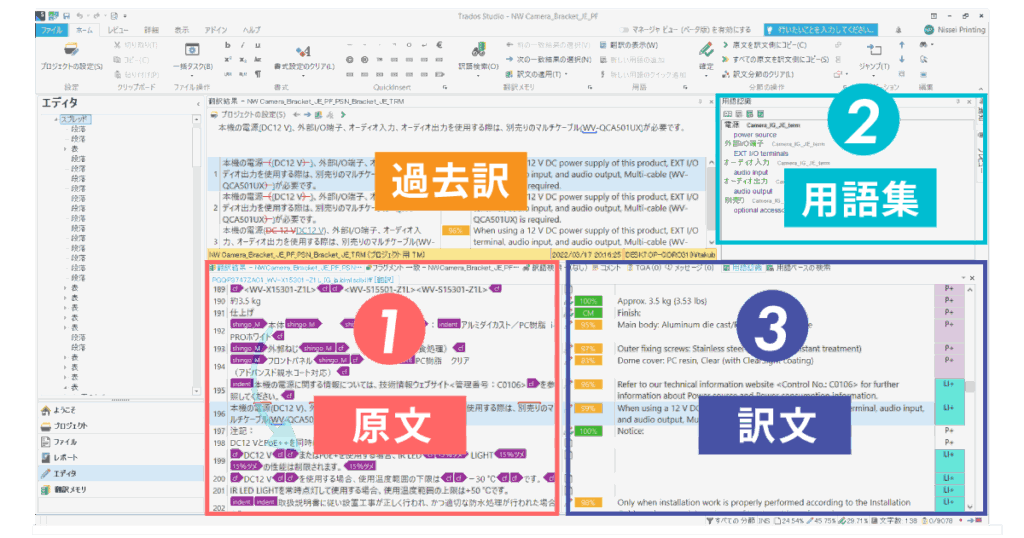Collapse the Editor (エディタ) navigation pane
This screenshot has width=1024, height=538.
tap(198, 104)
